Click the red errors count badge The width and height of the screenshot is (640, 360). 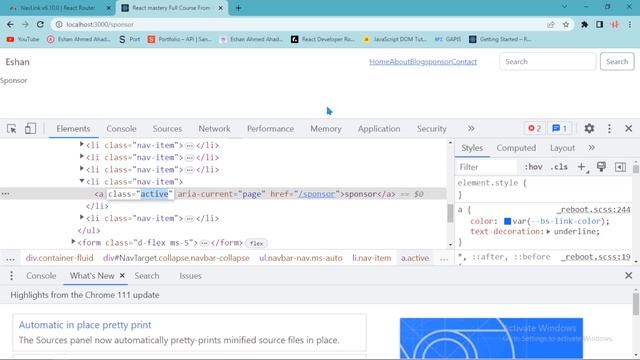pos(534,129)
